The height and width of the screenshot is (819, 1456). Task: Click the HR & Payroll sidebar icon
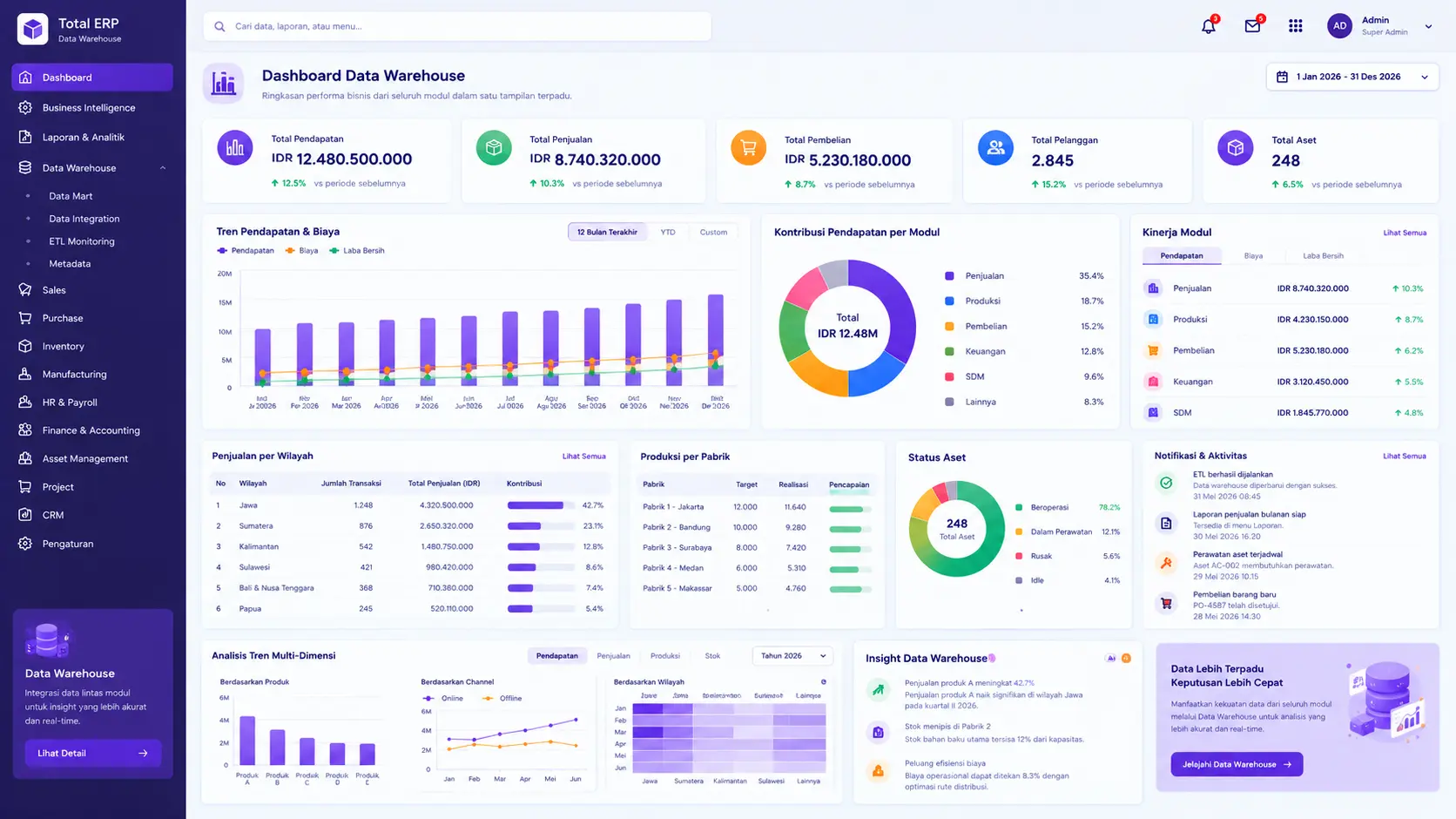coord(25,403)
